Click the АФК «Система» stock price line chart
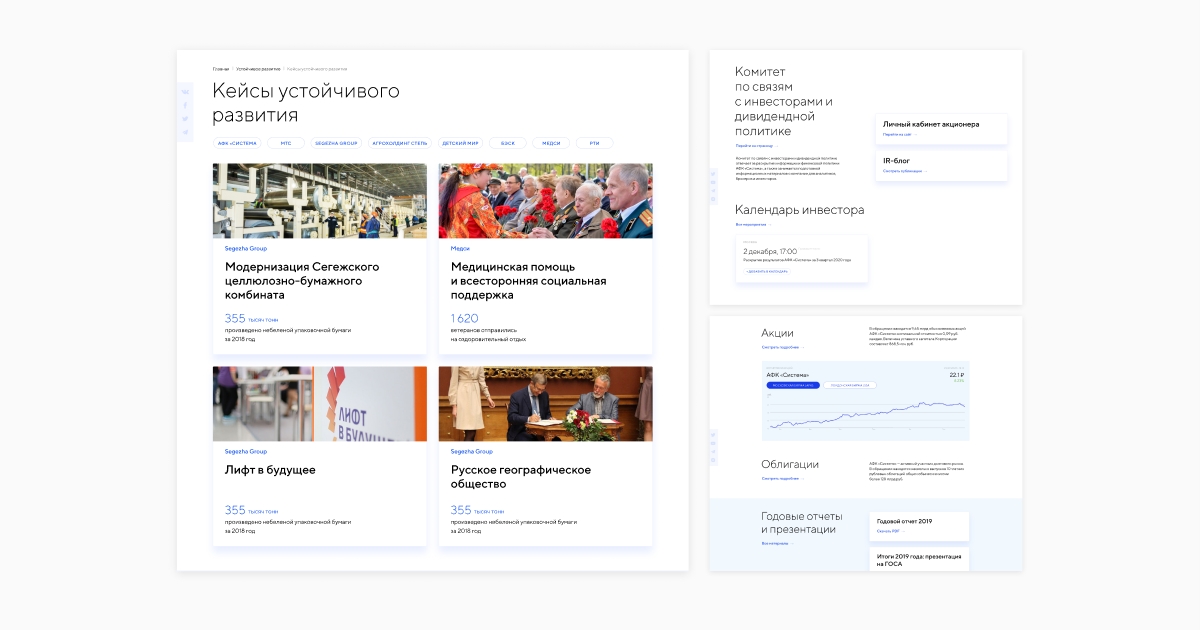Image resolution: width=1200 pixels, height=630 pixels. [865, 413]
